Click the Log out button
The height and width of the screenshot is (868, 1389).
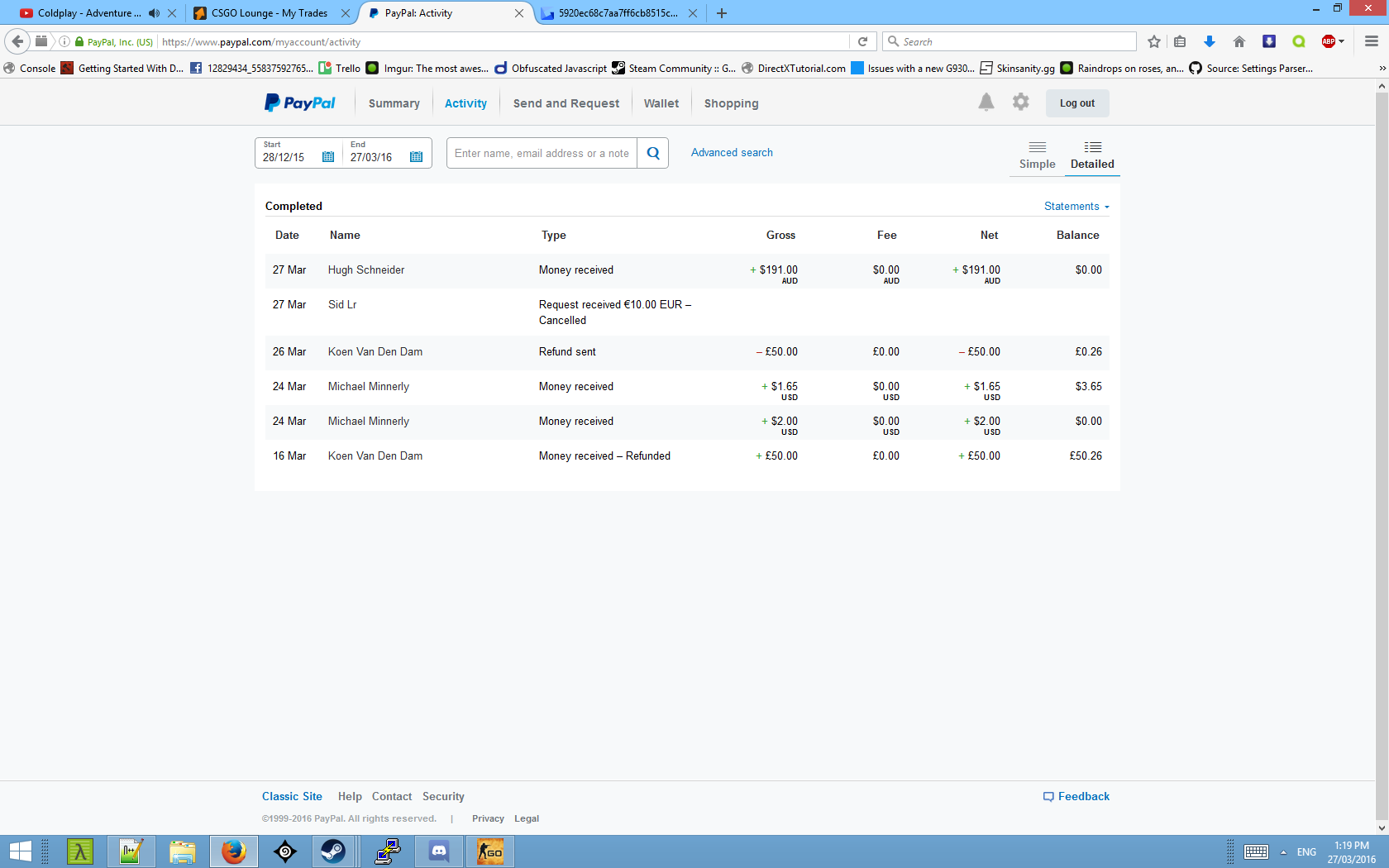[1076, 103]
